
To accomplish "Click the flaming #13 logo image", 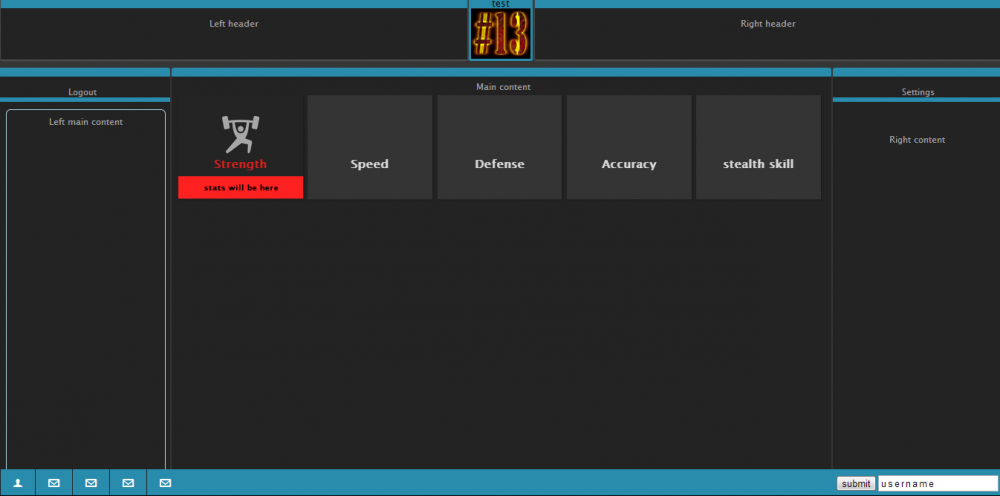I will 500,35.
